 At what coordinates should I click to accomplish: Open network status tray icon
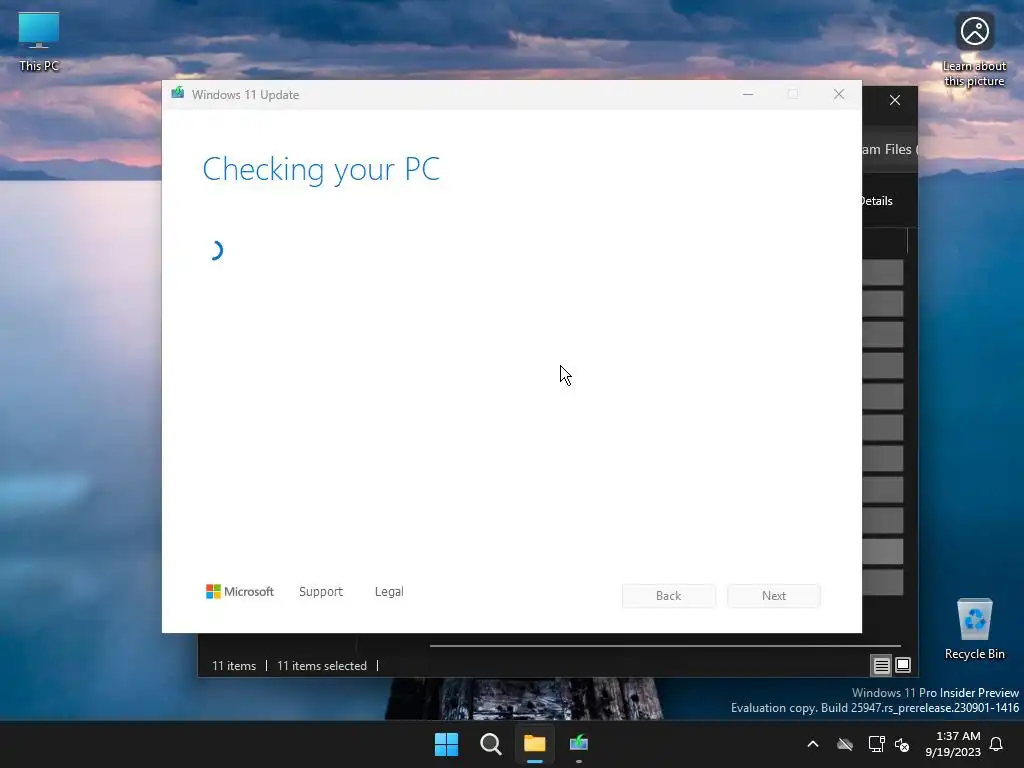coord(876,744)
